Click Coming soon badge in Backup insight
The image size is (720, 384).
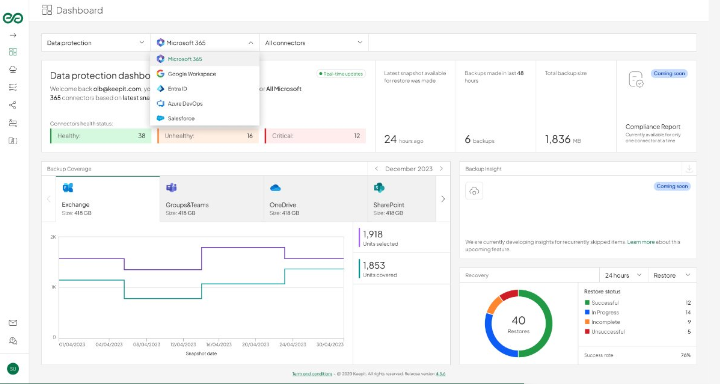[672, 186]
